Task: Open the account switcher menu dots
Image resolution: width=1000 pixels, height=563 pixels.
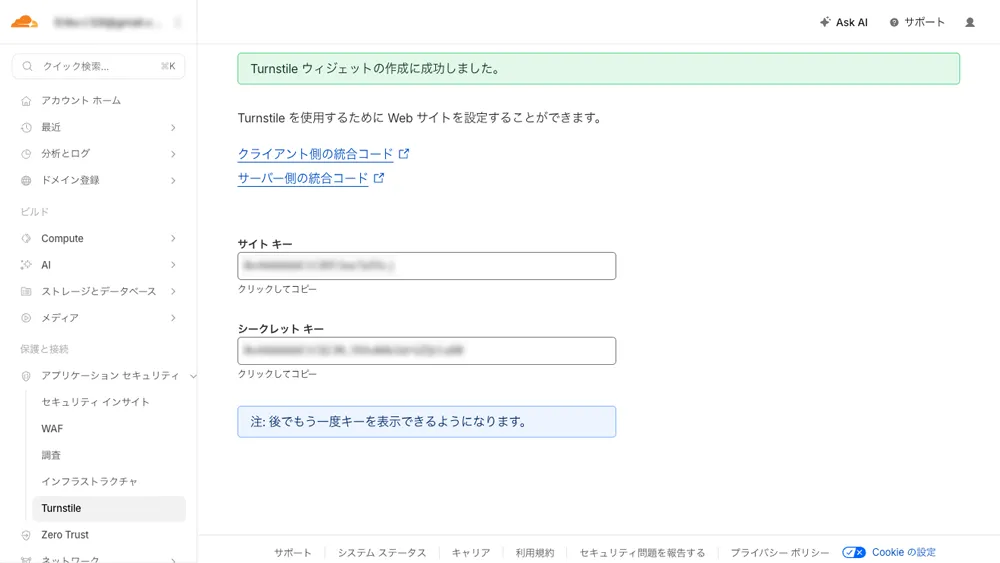Action: tap(177, 22)
